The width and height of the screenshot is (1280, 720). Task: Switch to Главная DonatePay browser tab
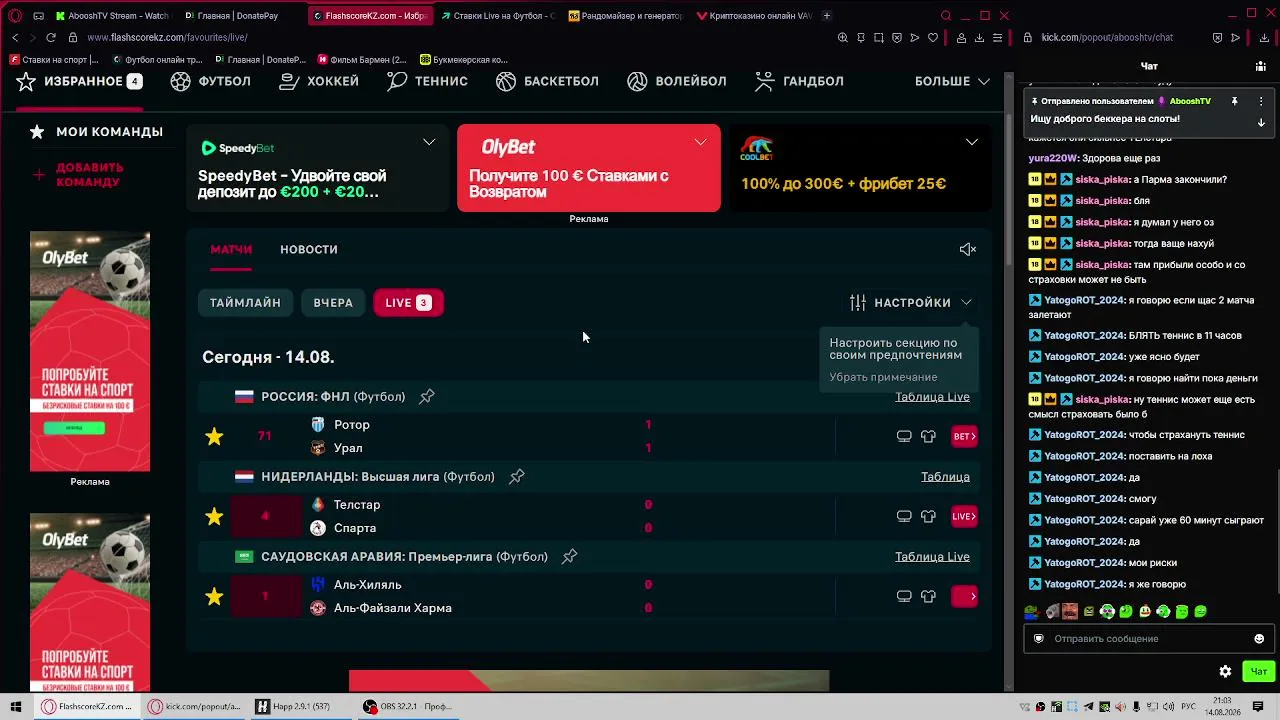(238, 16)
